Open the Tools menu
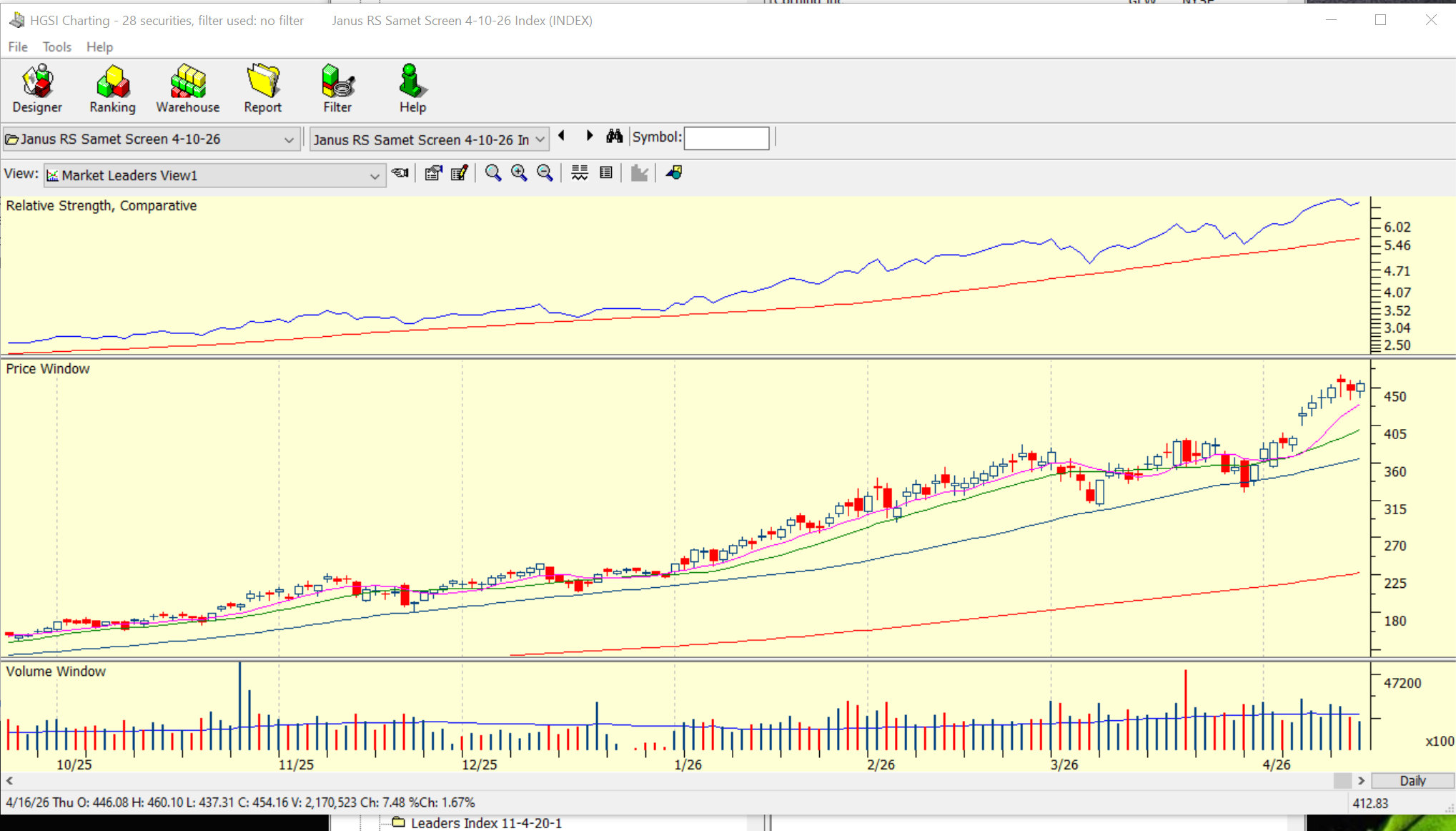 (x=56, y=47)
